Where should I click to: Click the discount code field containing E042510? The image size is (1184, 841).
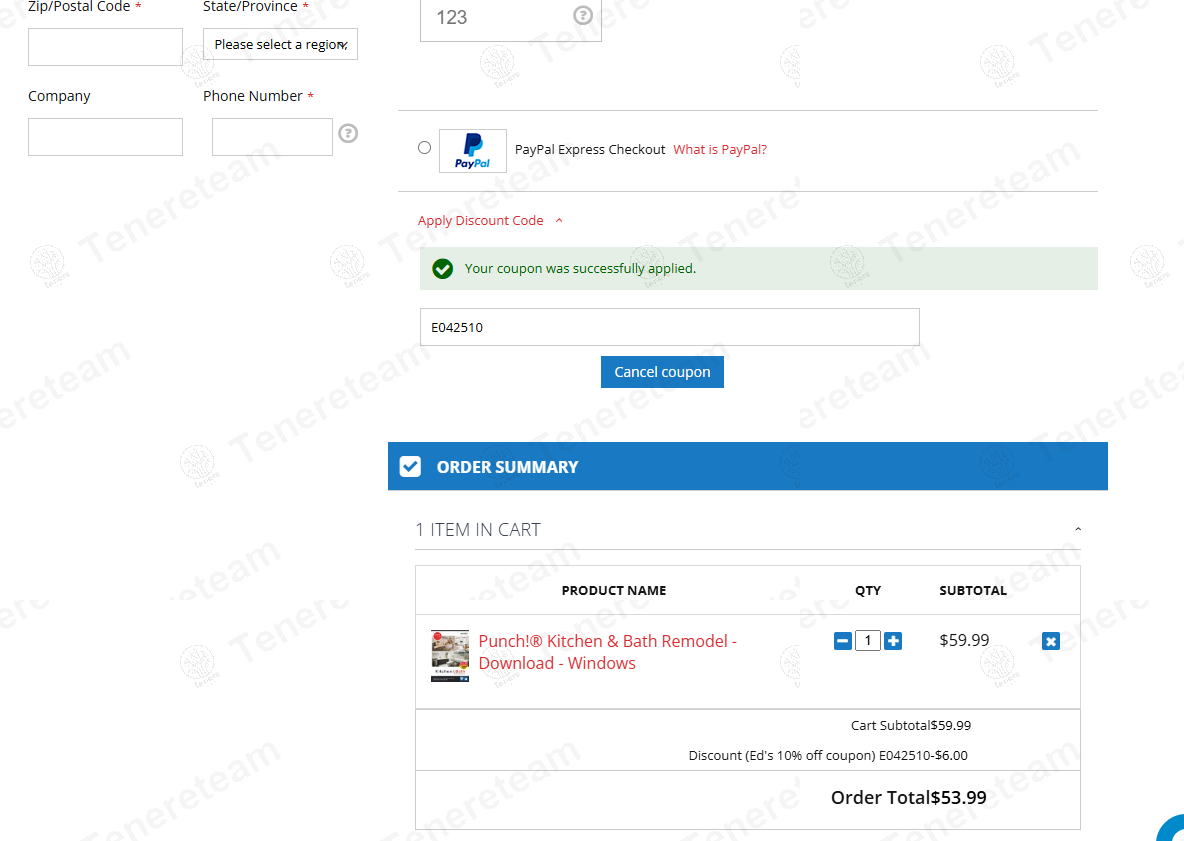[x=669, y=327]
